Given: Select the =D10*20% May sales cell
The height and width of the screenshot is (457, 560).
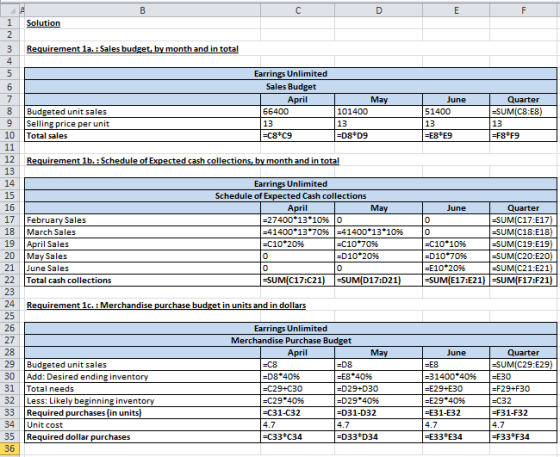Looking at the screenshot, I should pos(379,256).
